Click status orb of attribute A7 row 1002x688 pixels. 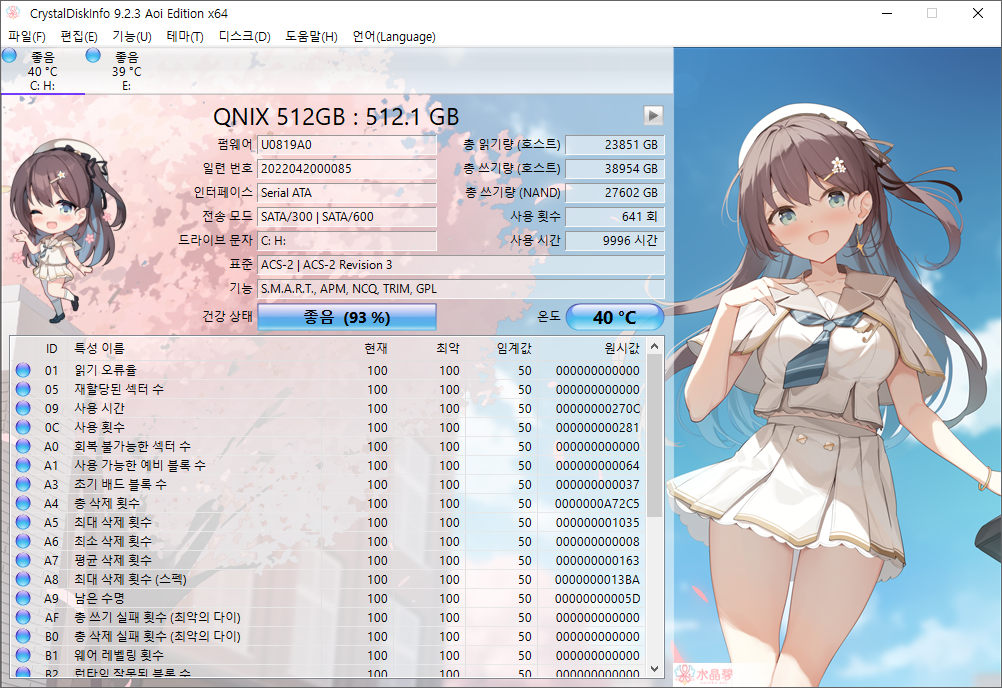point(23,560)
